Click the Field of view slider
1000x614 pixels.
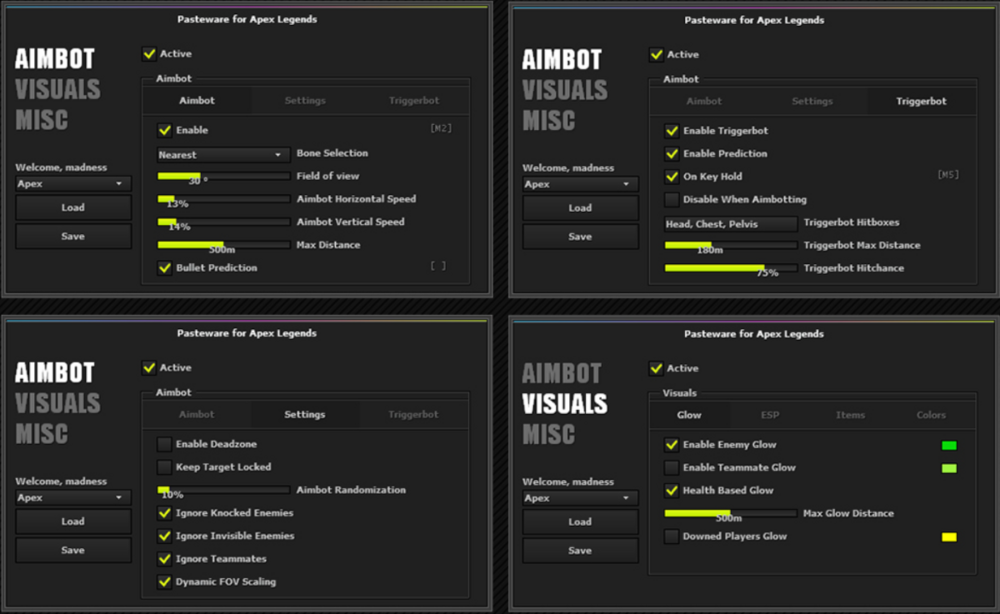click(223, 176)
